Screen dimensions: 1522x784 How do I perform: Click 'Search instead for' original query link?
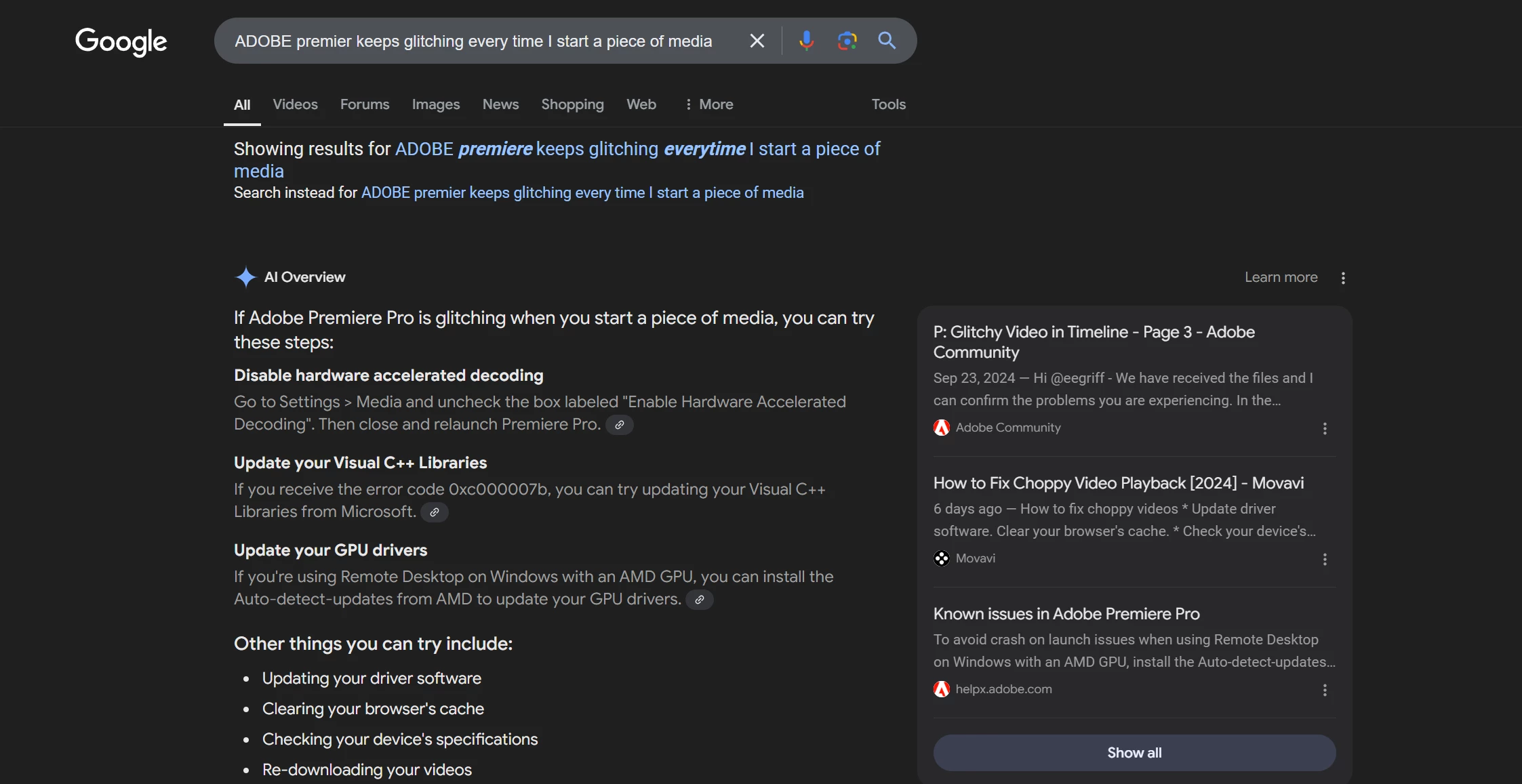582,193
